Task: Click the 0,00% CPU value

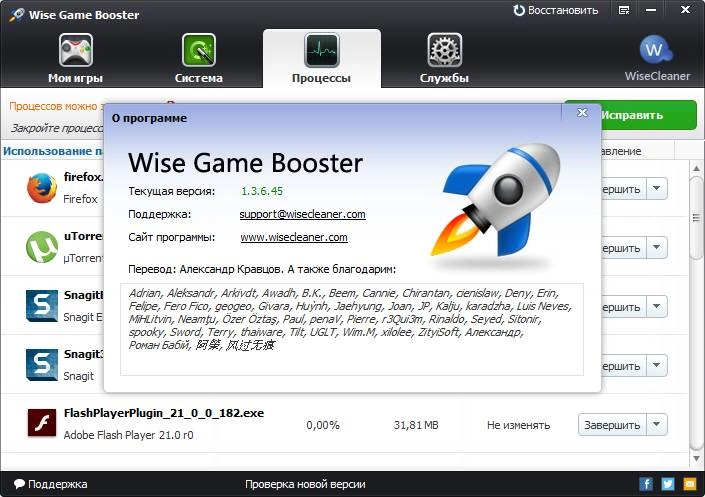Action: 323,425
